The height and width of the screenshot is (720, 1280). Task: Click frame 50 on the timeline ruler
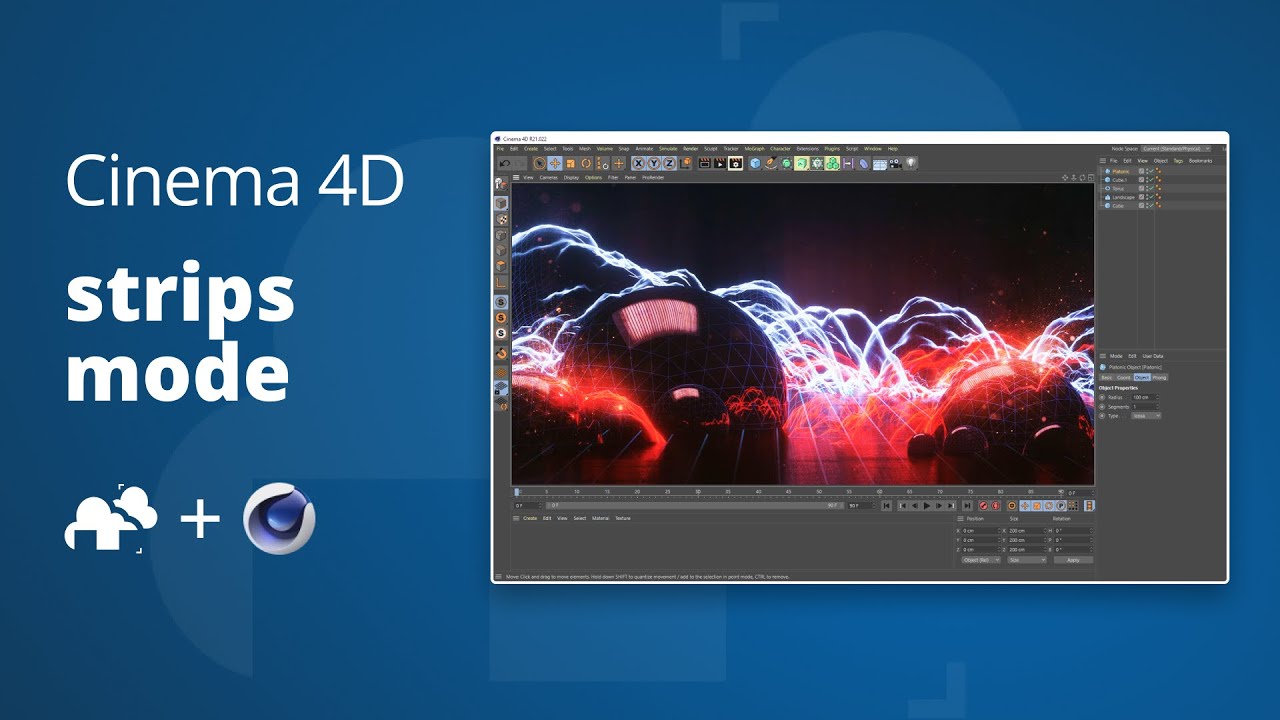(819, 492)
